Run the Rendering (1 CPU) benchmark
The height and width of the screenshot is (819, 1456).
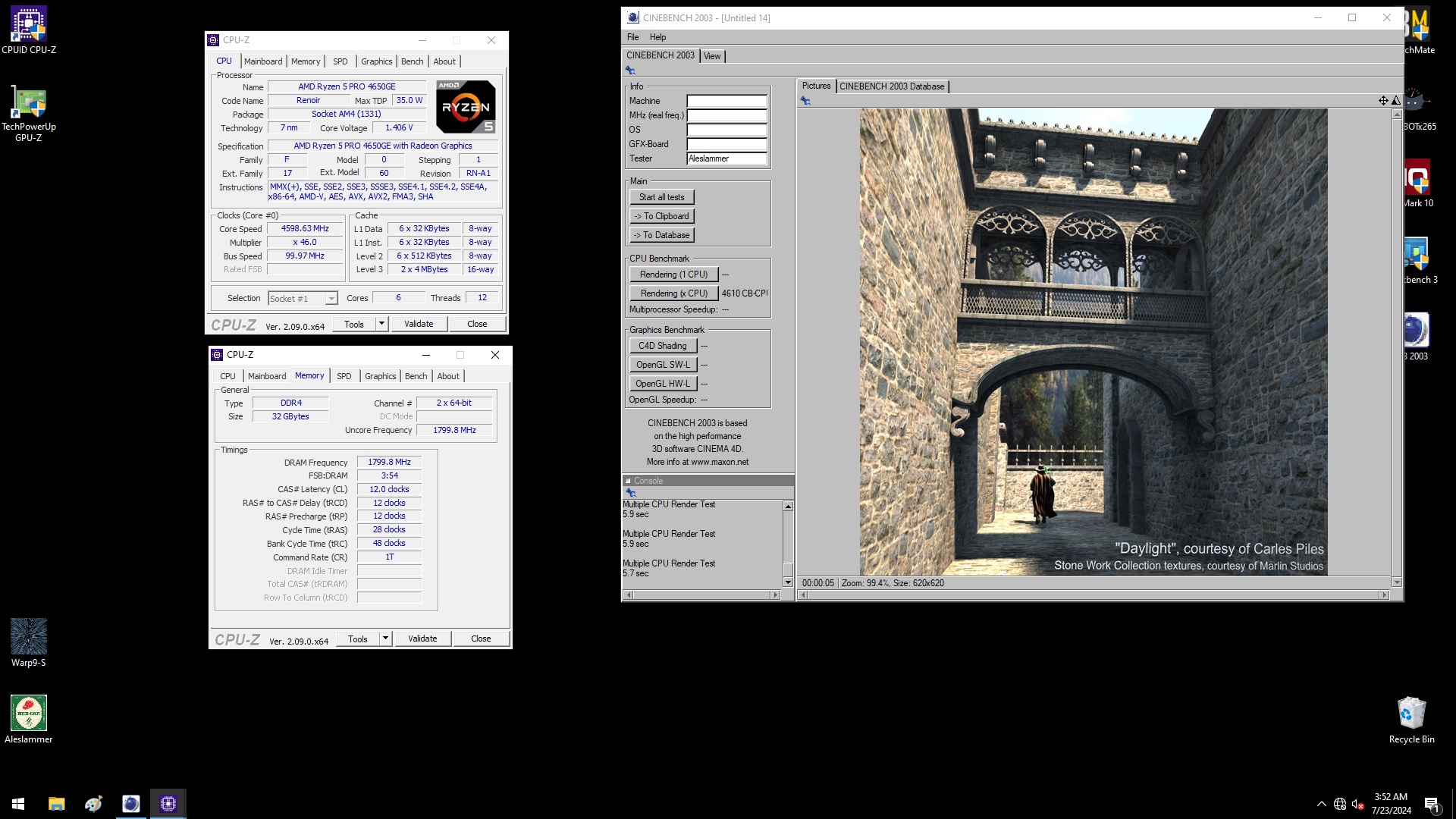673,275
